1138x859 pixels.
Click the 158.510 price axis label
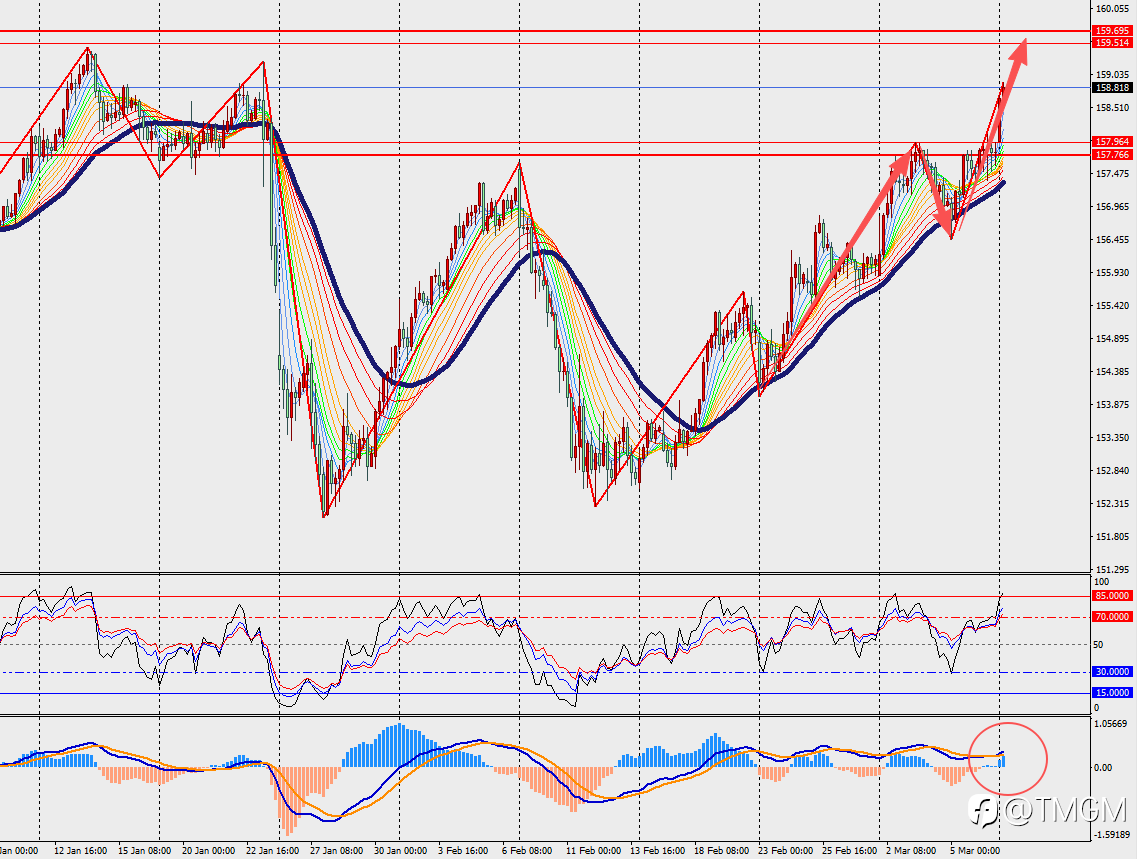point(1113,107)
